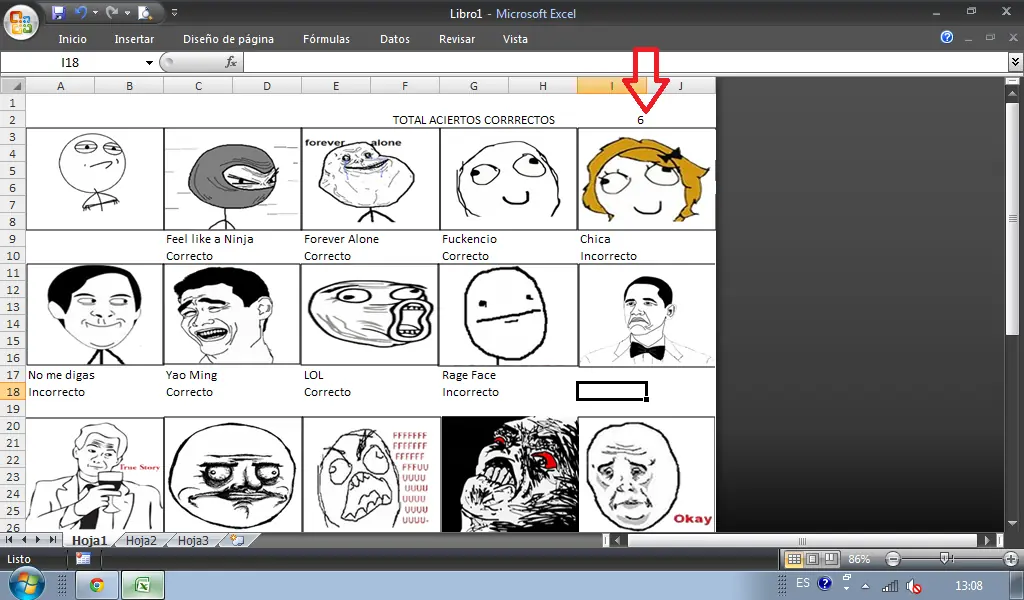Open the Undo history dropdown arrow

[x=95, y=12]
